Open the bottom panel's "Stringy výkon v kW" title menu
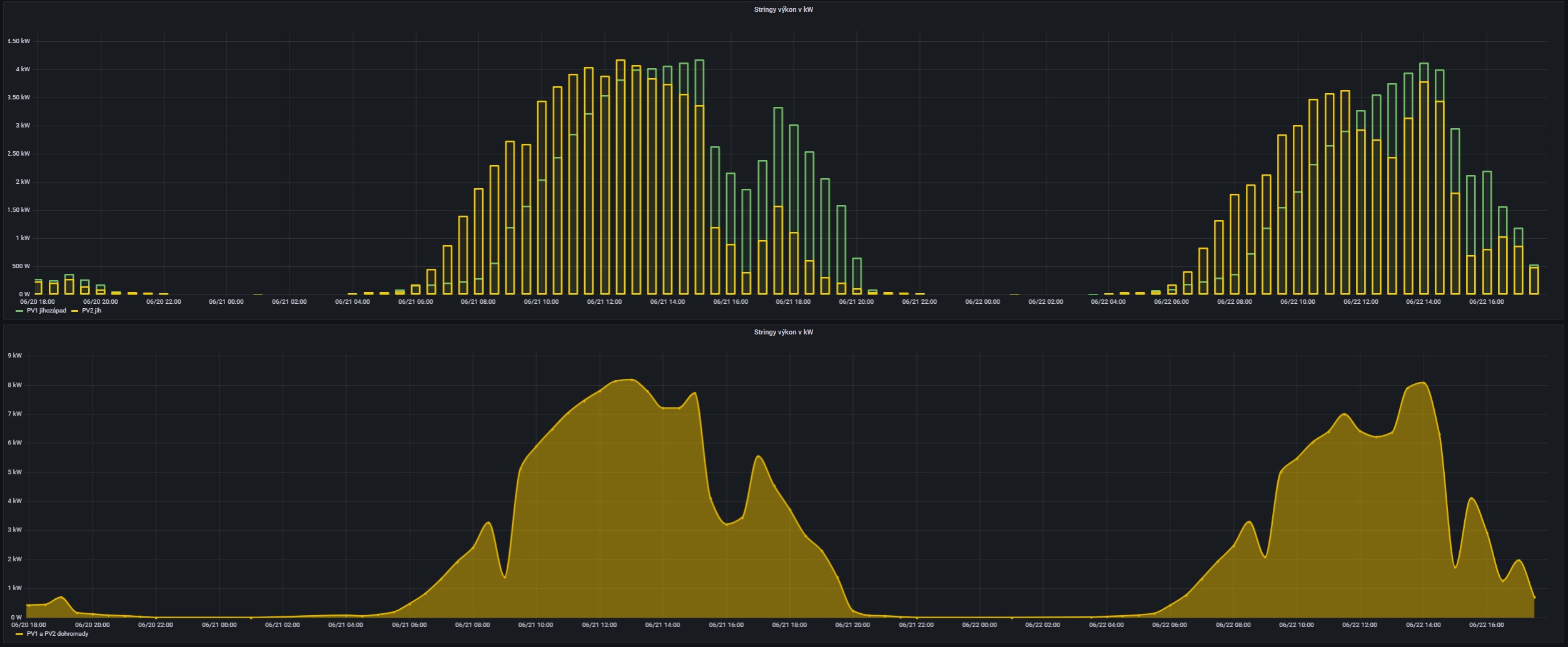 [783, 333]
